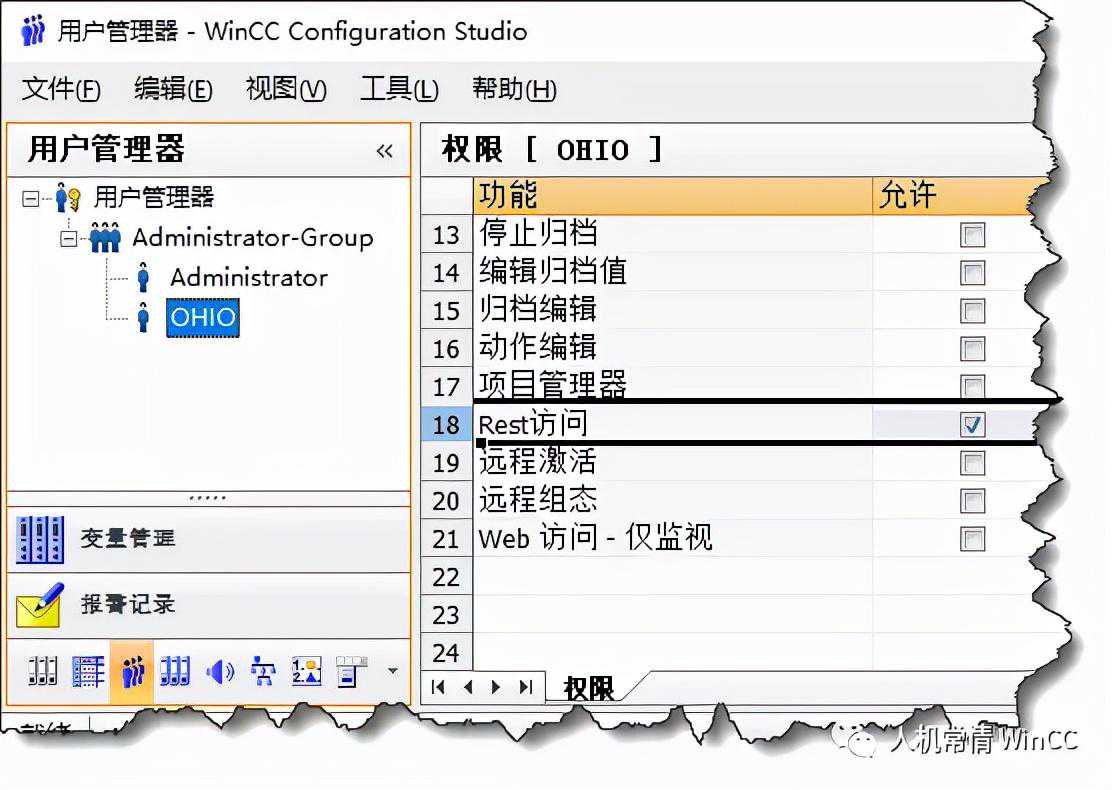Open 报警记录 (Alarm Logging) in navigation pane

coord(127,605)
